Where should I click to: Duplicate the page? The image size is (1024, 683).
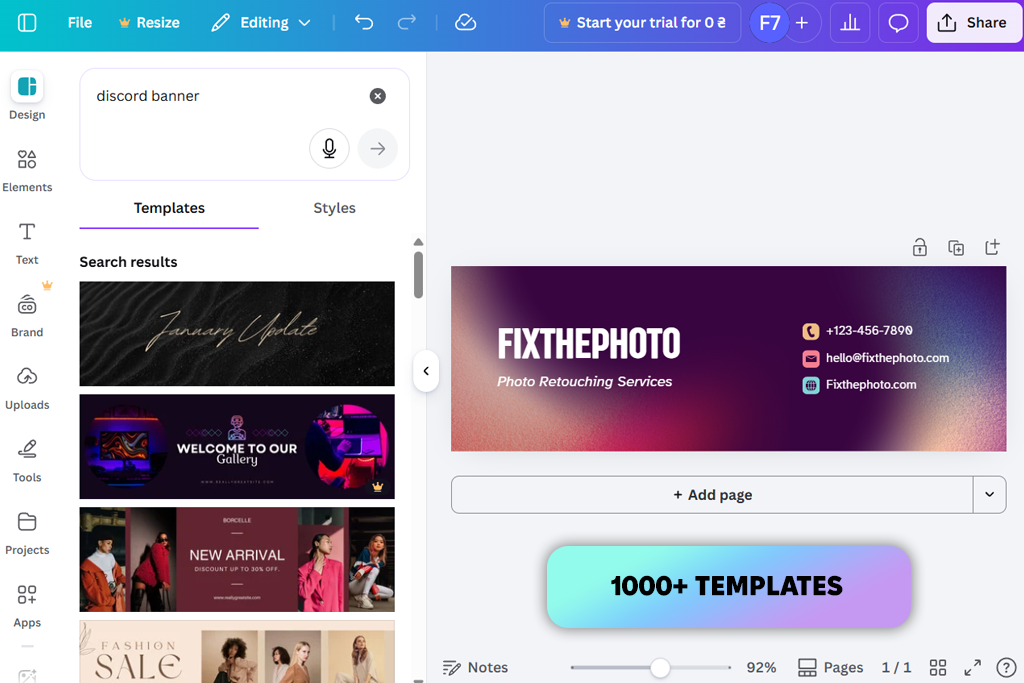[x=956, y=247]
